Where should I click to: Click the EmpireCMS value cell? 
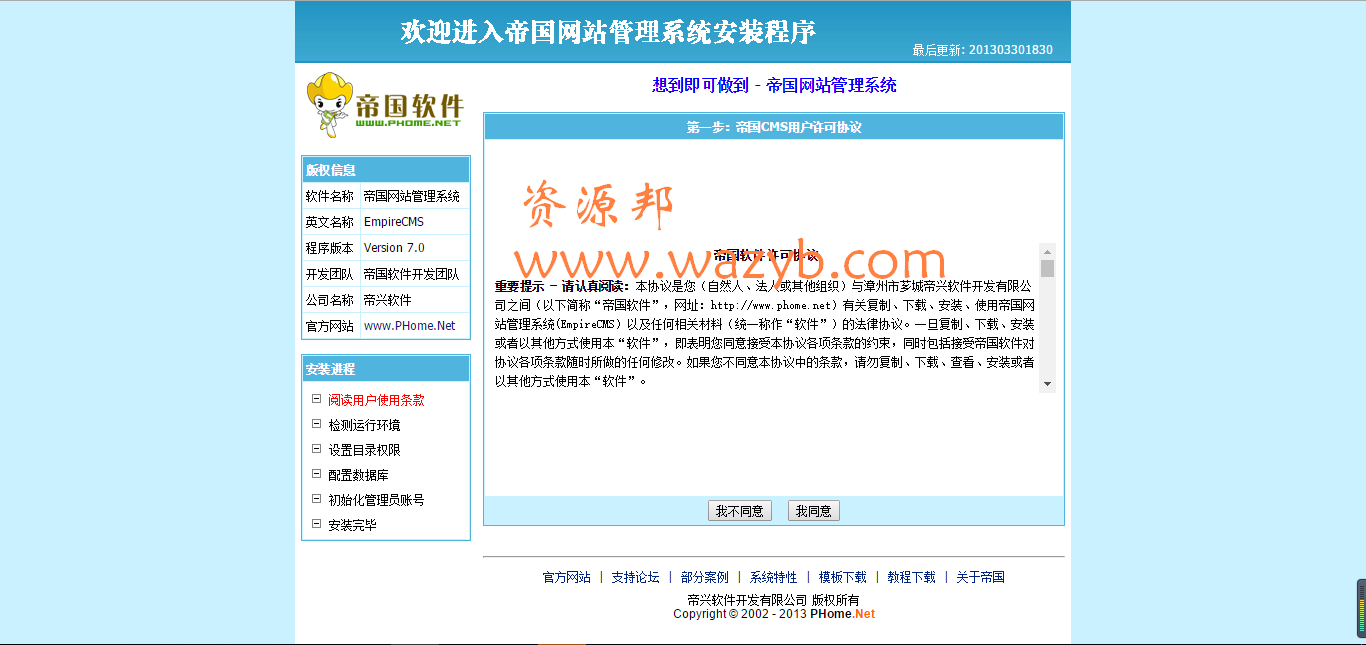[x=414, y=222]
